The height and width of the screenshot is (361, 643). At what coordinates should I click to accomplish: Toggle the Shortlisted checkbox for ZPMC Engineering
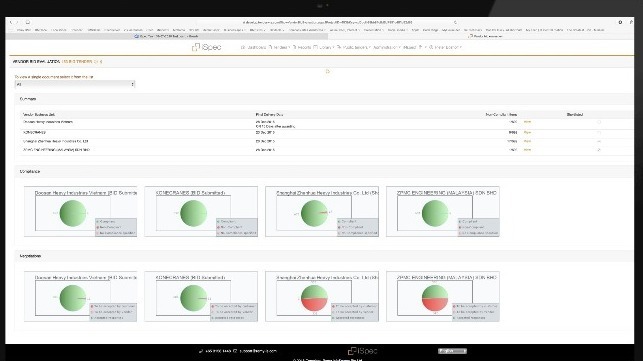click(599, 150)
